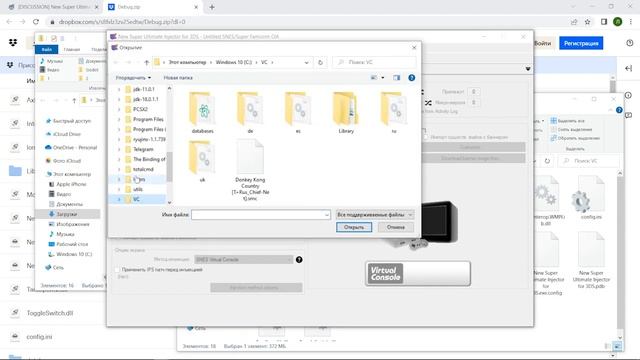The height and width of the screenshot is (360, 640).
Task: Switch to the New Super Ultimate discussion tab
Action: coord(53,7)
